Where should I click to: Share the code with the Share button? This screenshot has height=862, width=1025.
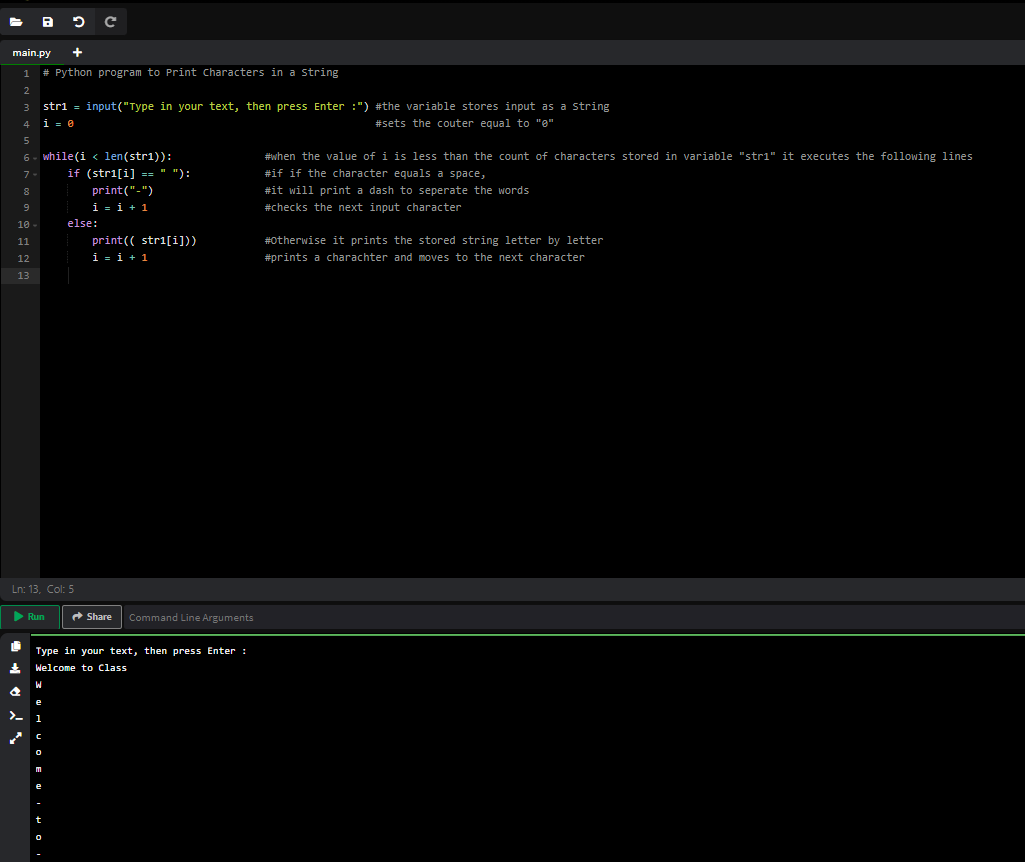[x=92, y=617]
